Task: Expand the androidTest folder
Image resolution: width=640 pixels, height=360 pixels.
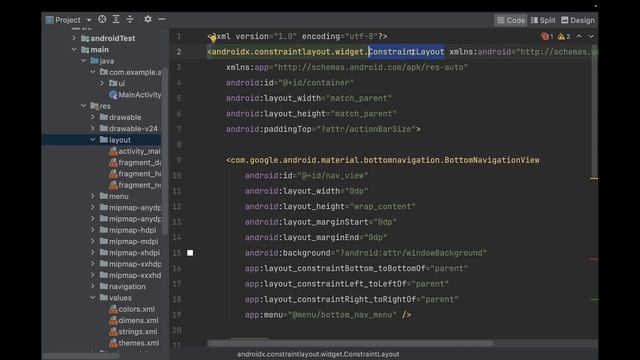Action: click(x=74, y=38)
